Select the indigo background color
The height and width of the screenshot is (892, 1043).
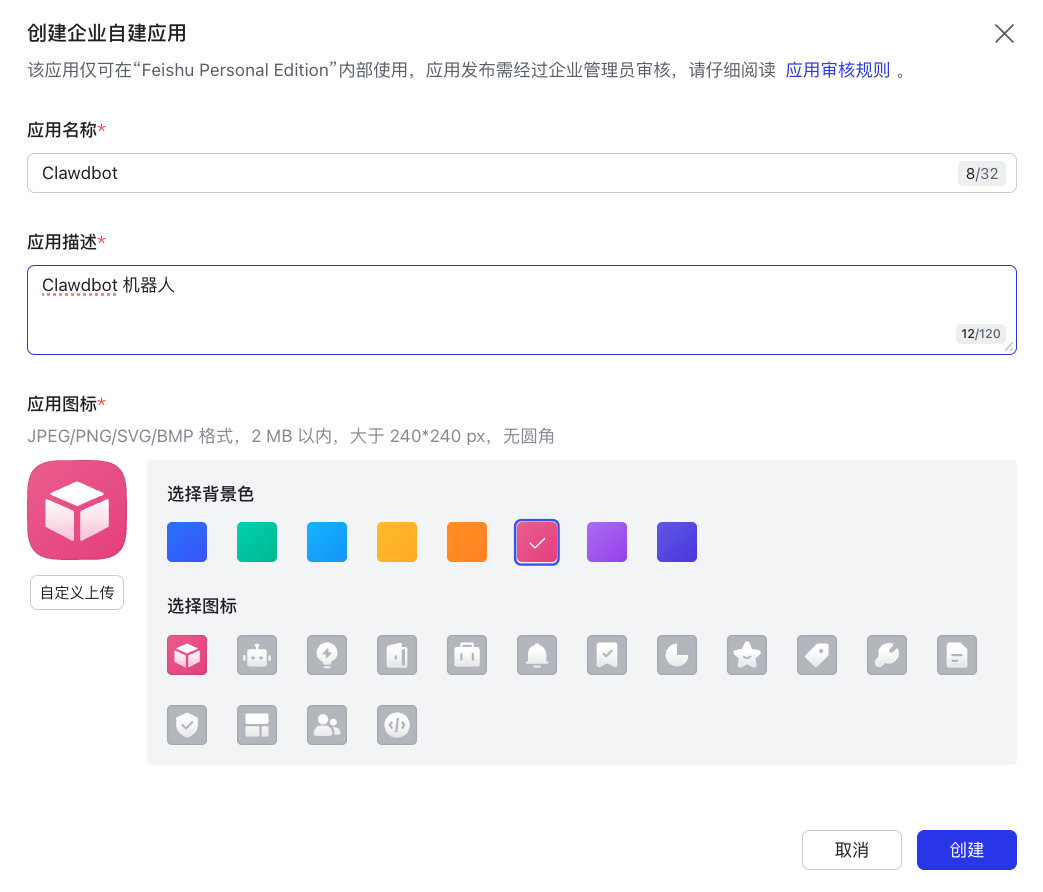click(677, 542)
